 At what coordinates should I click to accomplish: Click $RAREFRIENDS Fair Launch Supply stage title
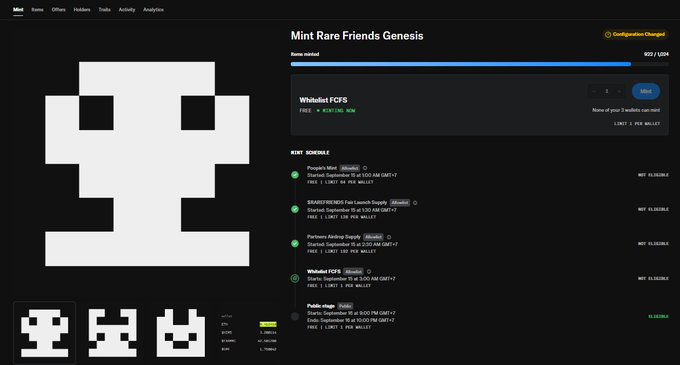(x=347, y=202)
